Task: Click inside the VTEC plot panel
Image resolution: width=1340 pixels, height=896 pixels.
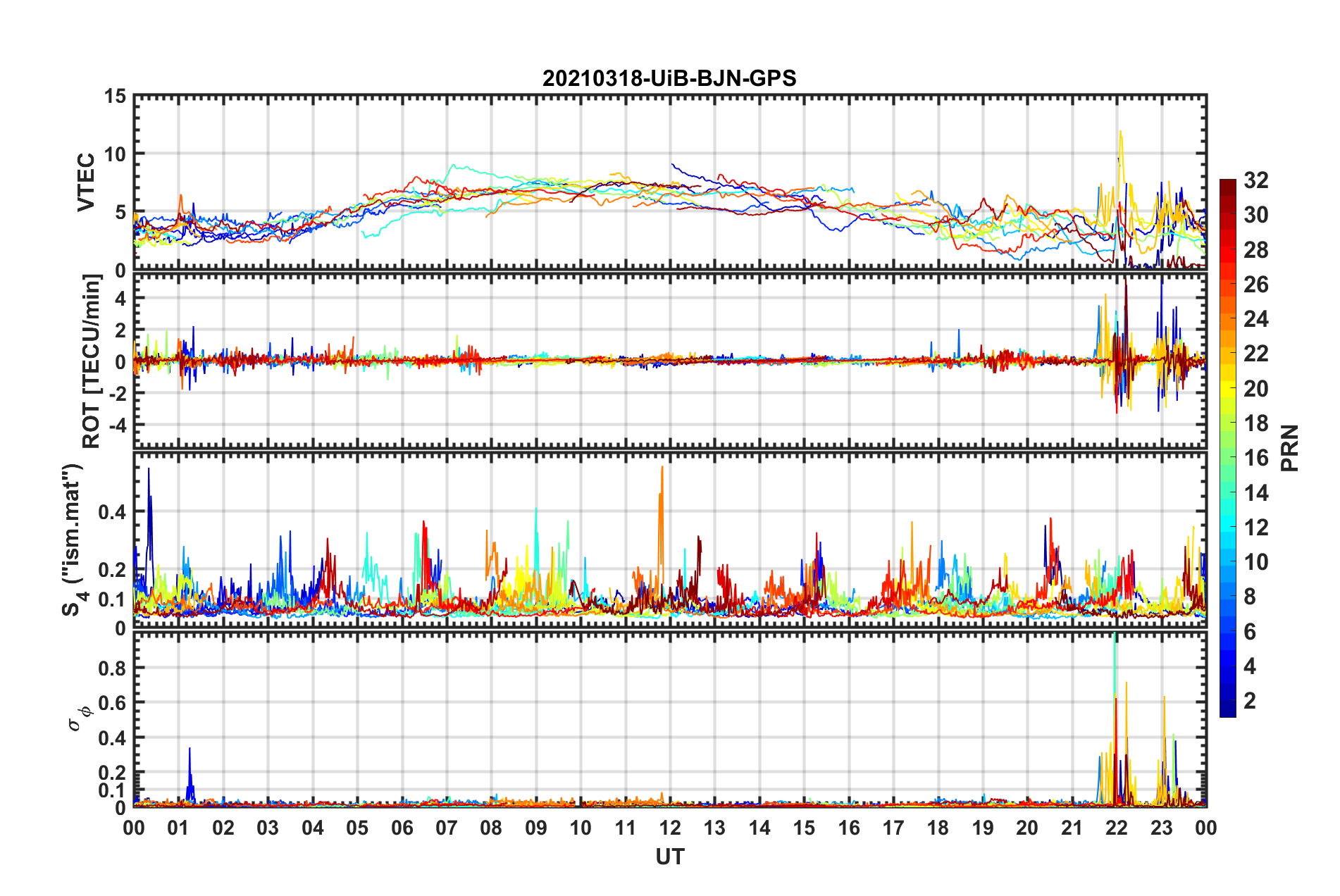Action: (669, 182)
